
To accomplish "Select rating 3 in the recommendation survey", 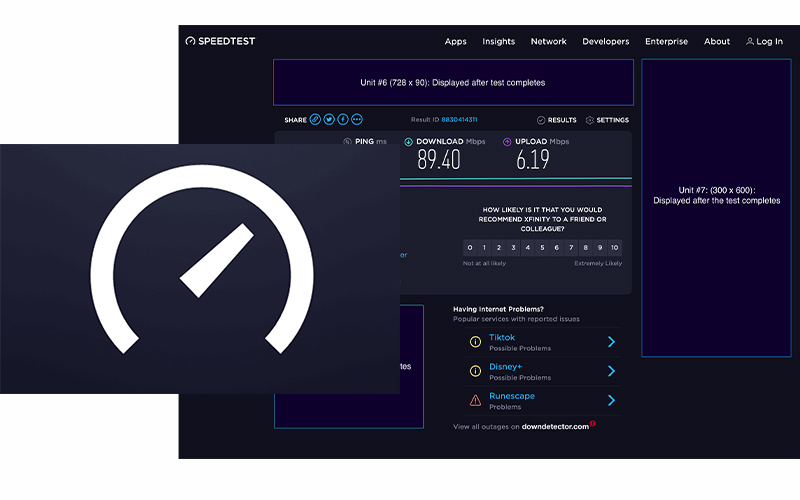I will (x=513, y=247).
